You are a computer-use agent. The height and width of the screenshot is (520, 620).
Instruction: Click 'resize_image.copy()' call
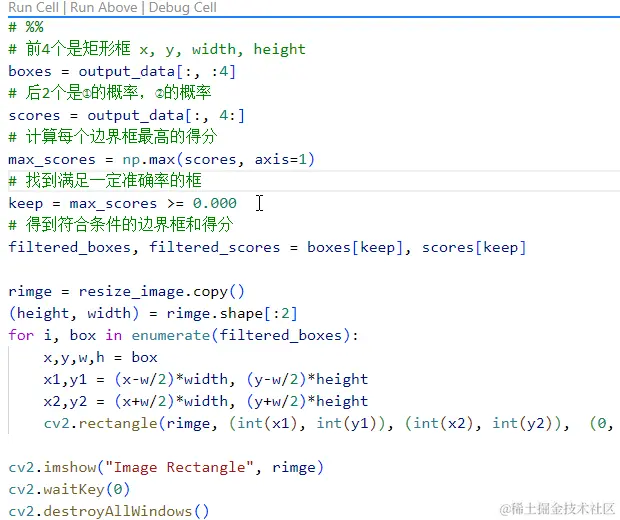162,292
